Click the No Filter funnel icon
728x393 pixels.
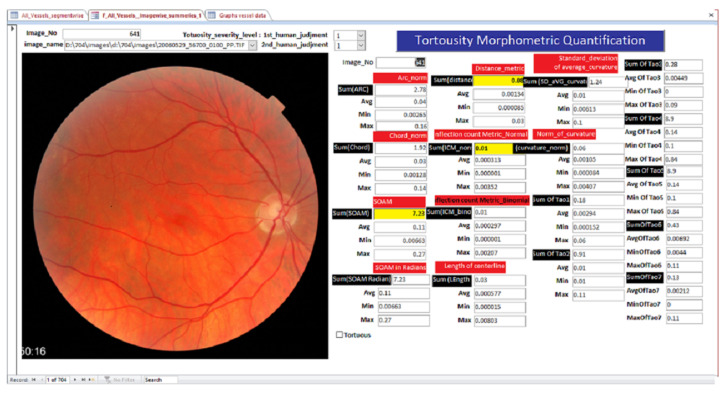click(107, 380)
